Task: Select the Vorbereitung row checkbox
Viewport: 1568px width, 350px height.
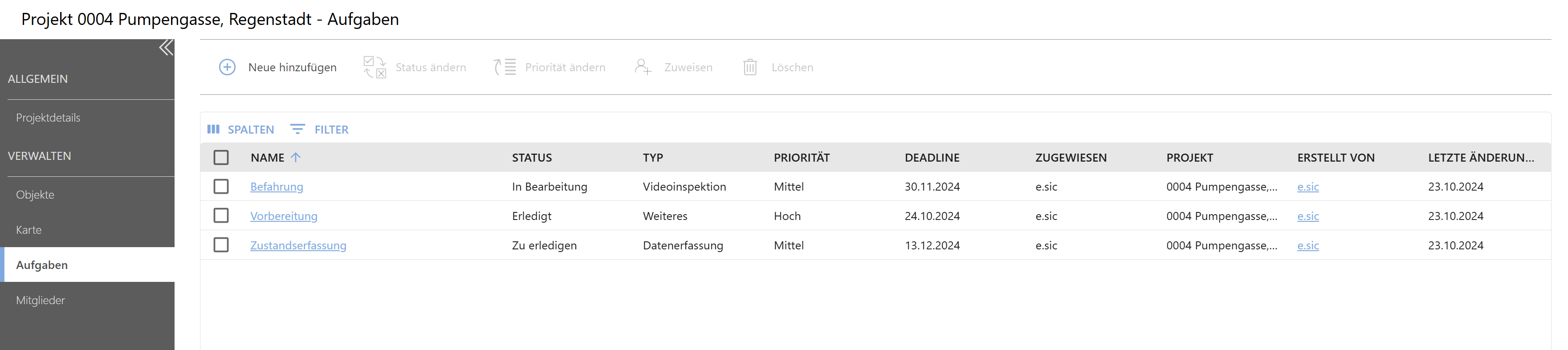Action: (x=221, y=216)
